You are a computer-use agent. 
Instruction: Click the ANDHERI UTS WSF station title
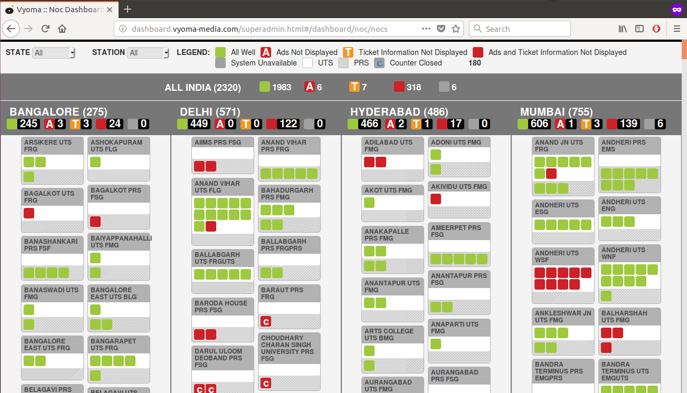click(556, 256)
